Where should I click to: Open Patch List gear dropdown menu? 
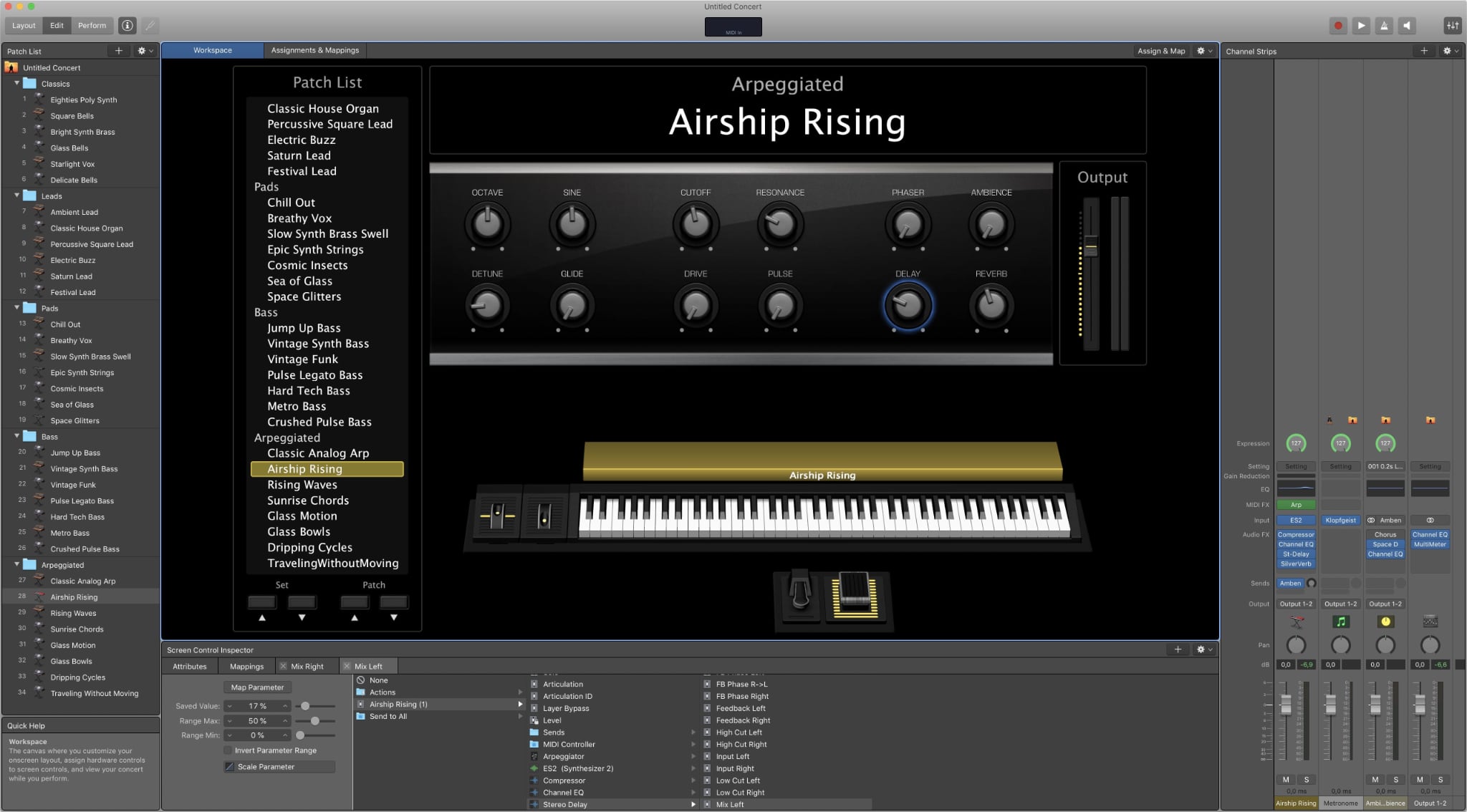[145, 51]
